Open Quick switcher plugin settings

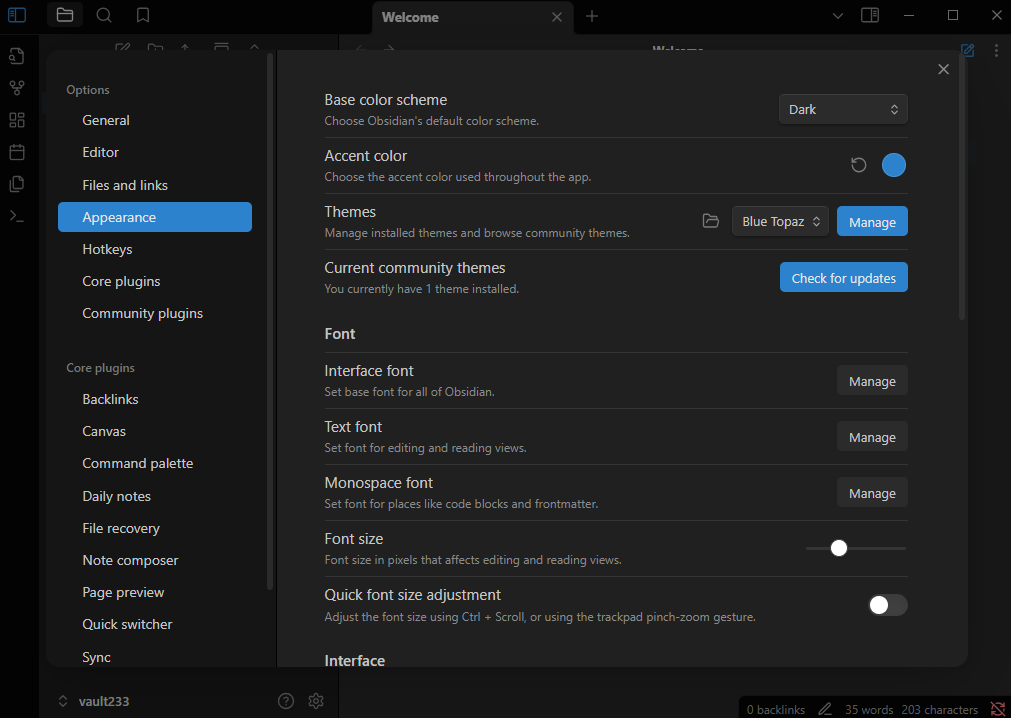(155, 624)
